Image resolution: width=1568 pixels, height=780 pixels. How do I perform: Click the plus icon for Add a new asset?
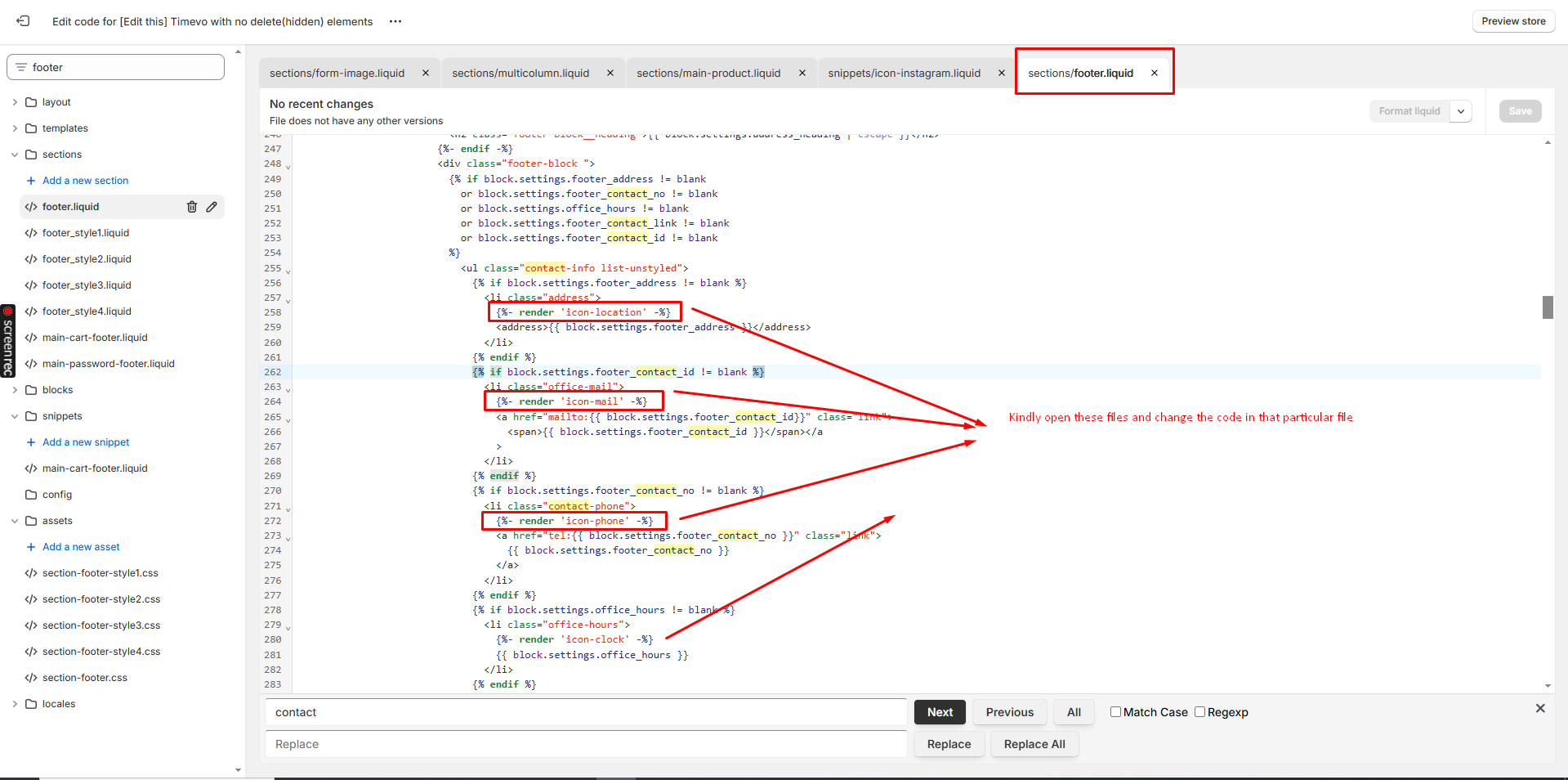tap(31, 547)
